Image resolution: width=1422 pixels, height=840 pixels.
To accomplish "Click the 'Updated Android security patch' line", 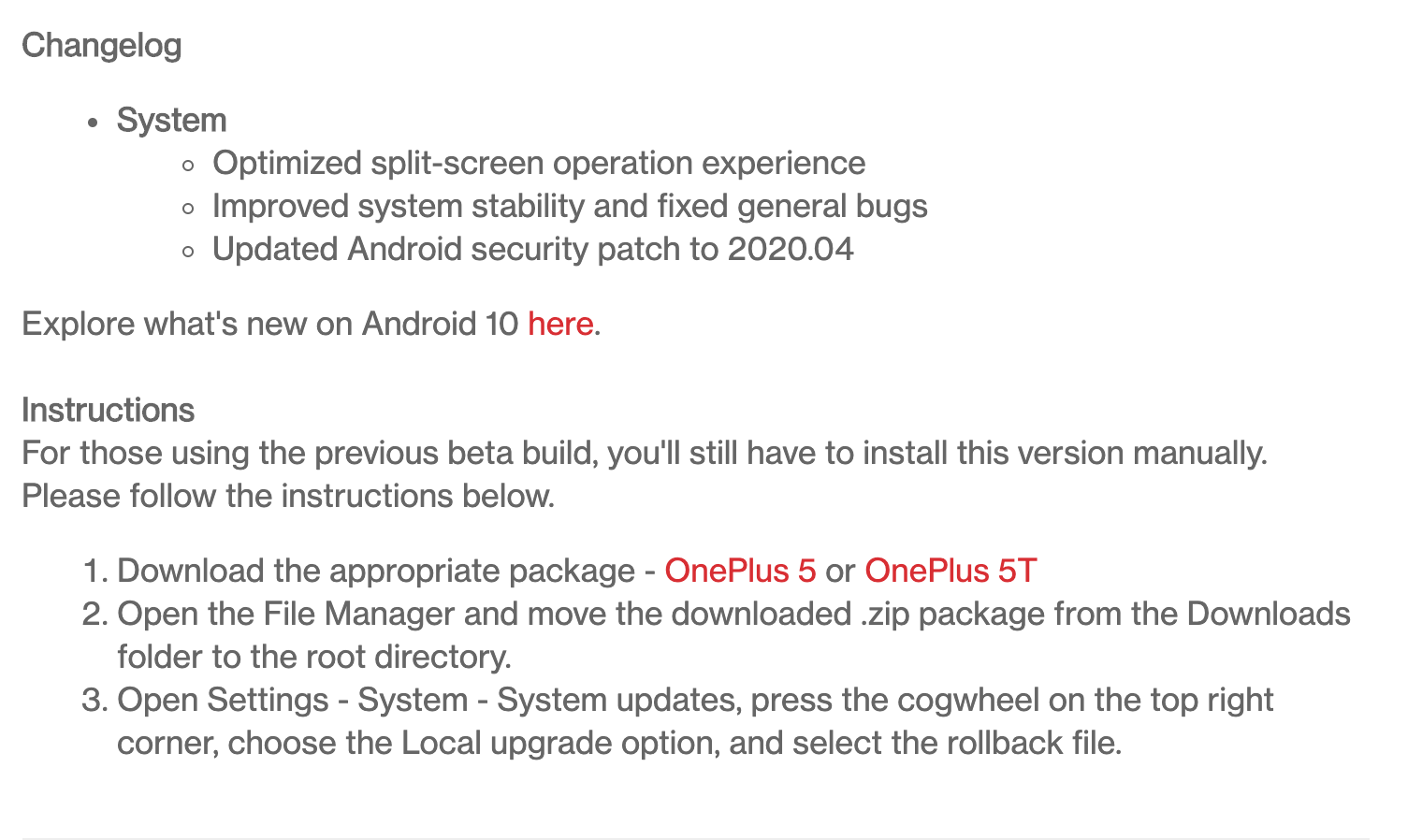I will [468, 249].
